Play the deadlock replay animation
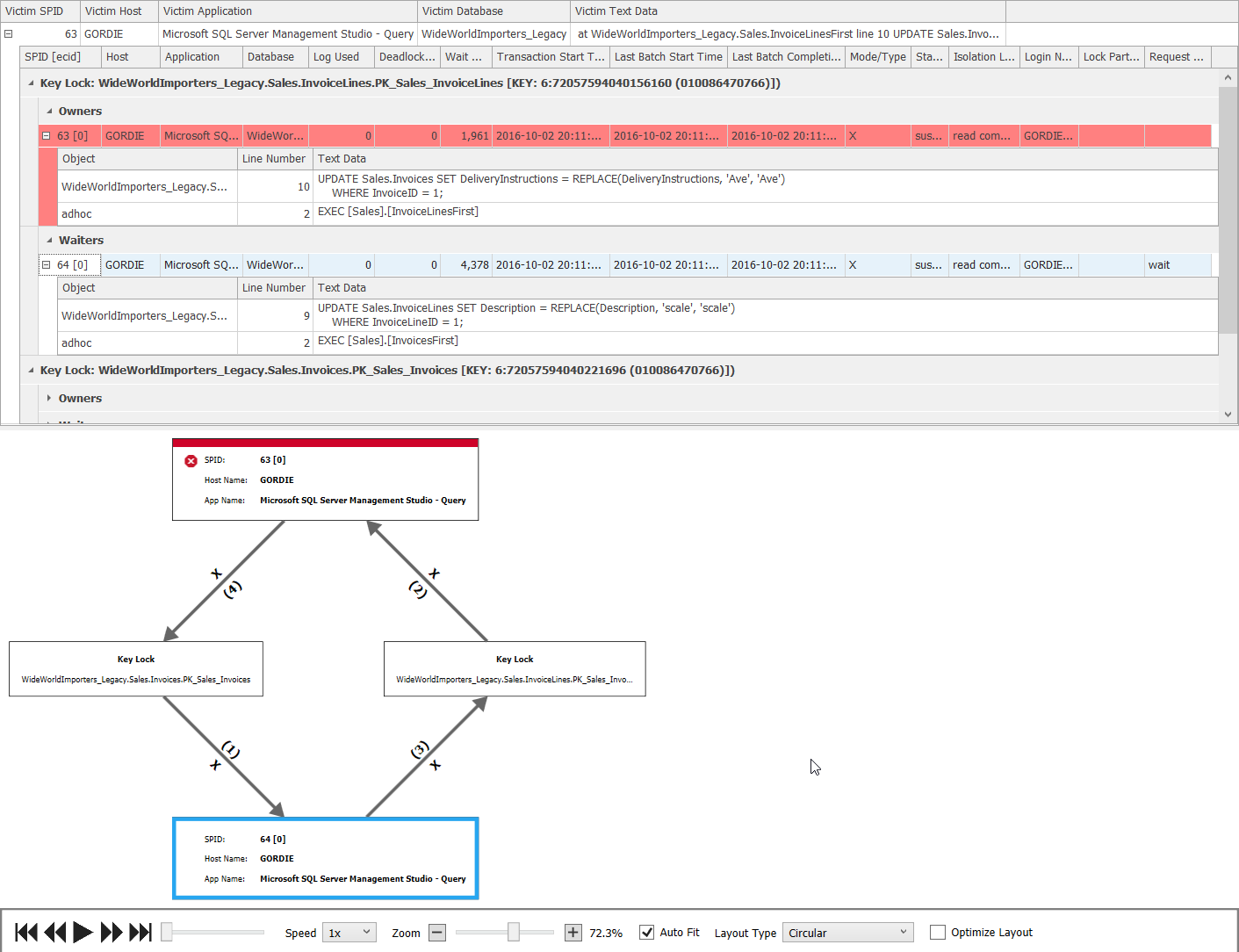Screen dimensions: 1239x952 coord(82,933)
